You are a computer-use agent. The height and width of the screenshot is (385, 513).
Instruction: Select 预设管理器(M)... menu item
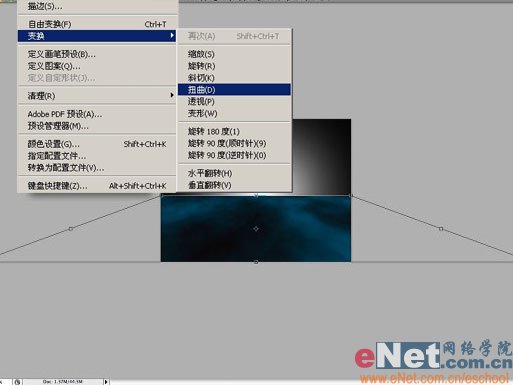[97, 126]
